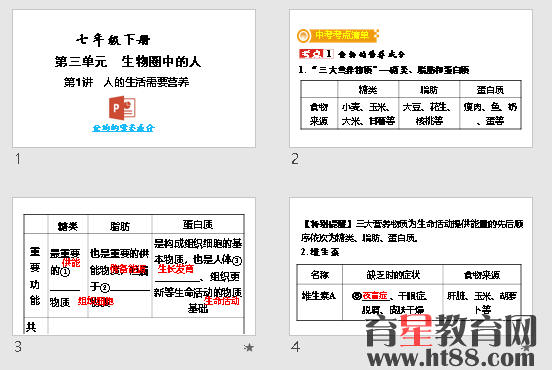Click slide number 4 label
Screen dimensions: 552x370
click(295, 347)
